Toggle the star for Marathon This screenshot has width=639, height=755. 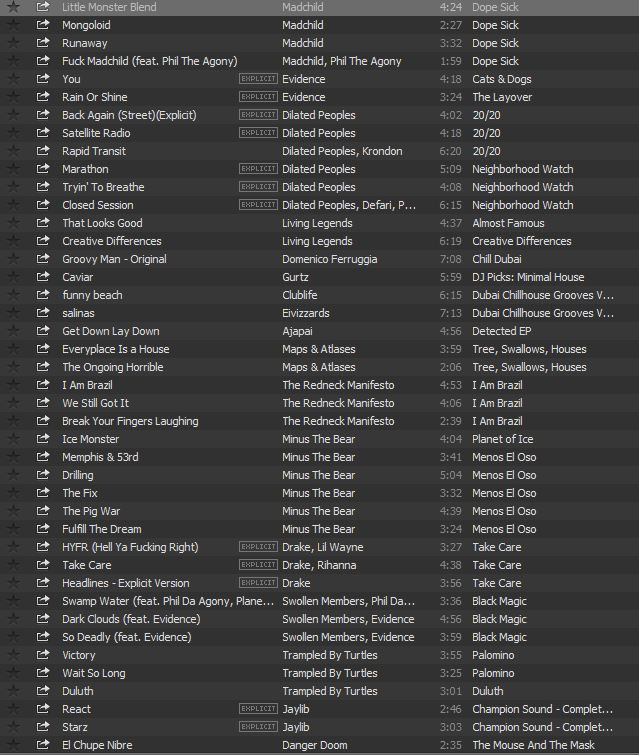click(x=13, y=169)
